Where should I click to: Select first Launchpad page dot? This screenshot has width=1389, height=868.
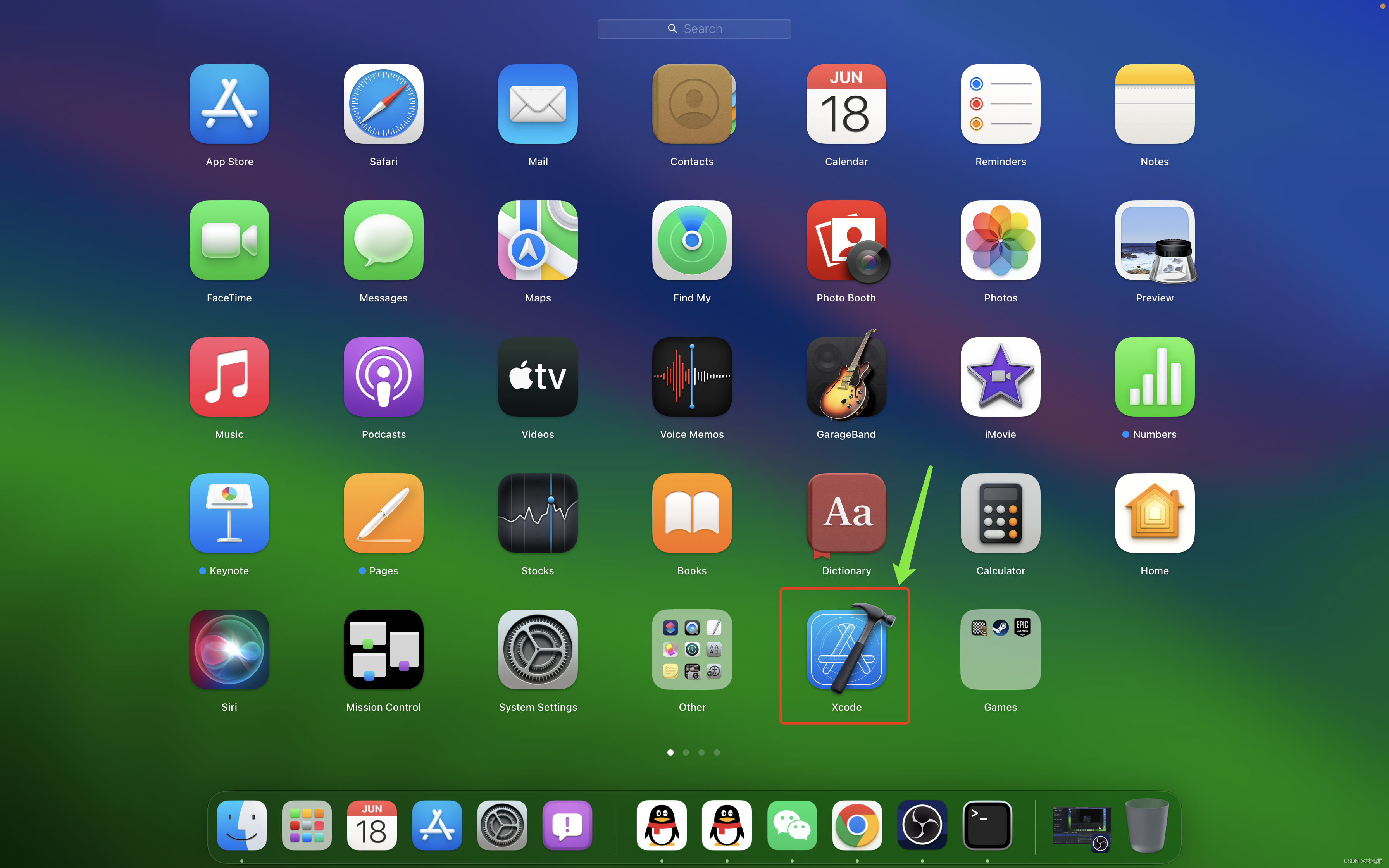coord(670,752)
